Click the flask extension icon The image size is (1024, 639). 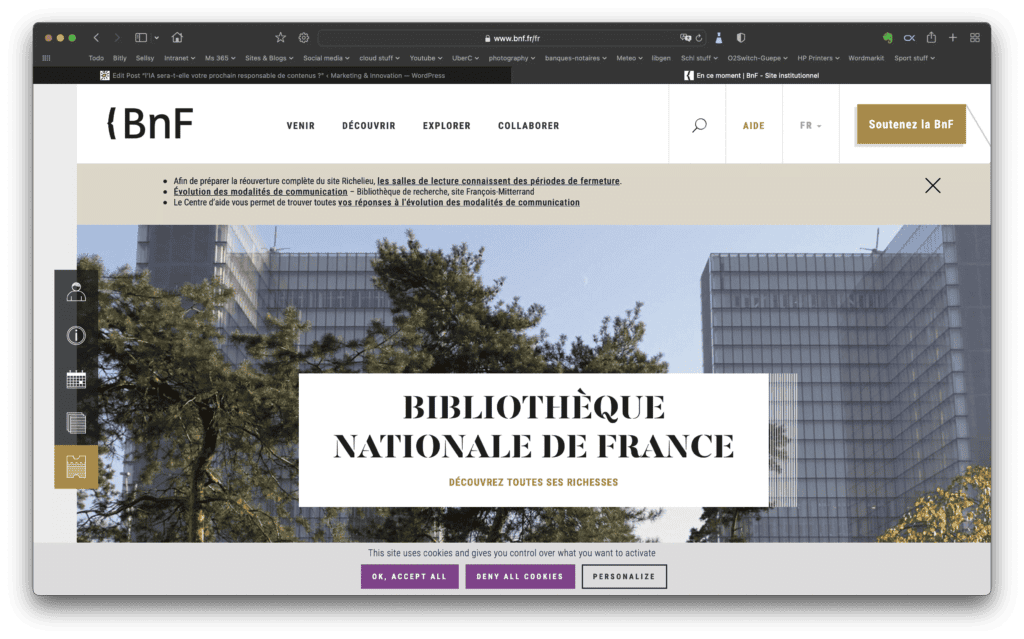coord(718,38)
